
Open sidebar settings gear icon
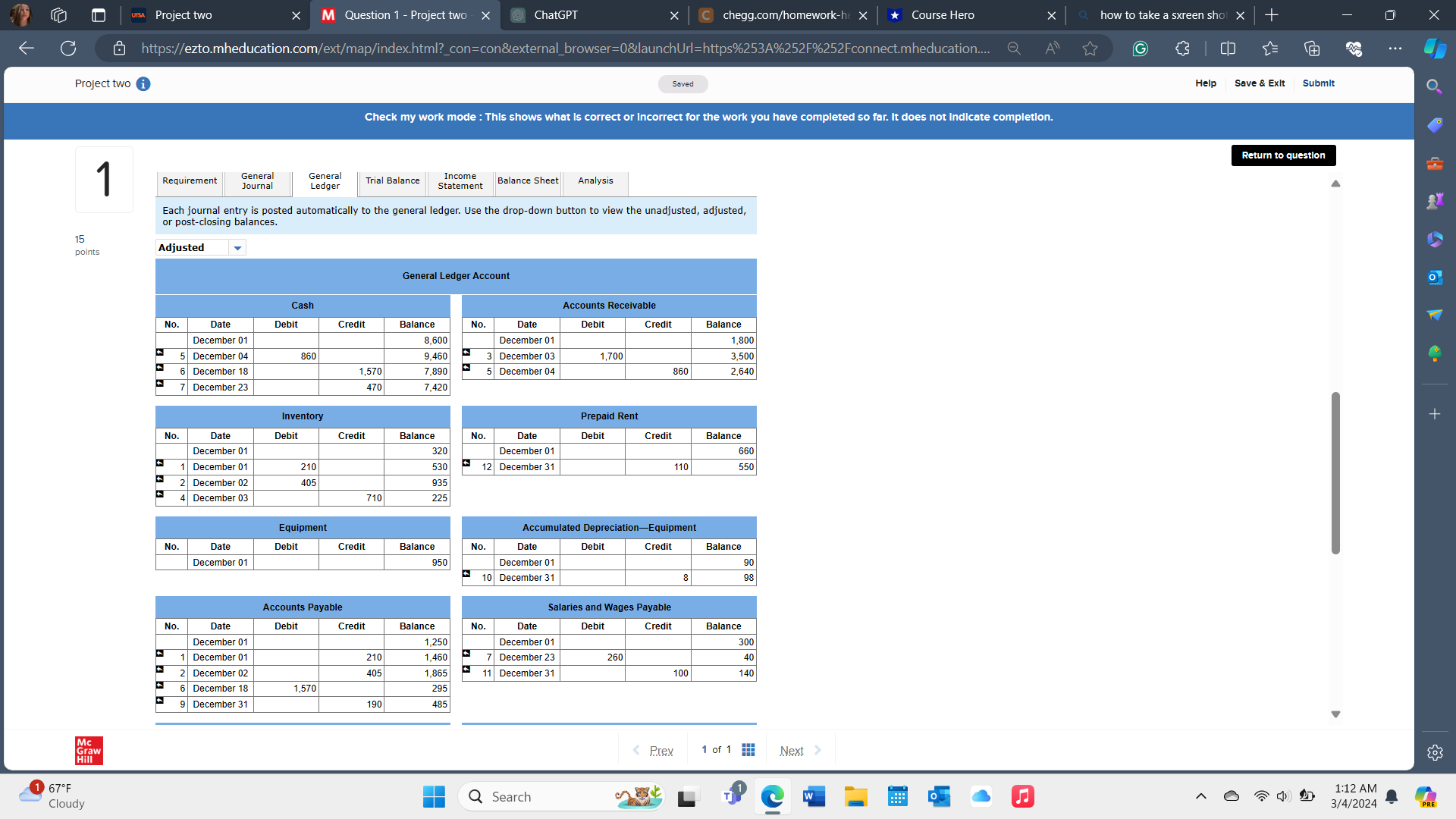point(1434,752)
